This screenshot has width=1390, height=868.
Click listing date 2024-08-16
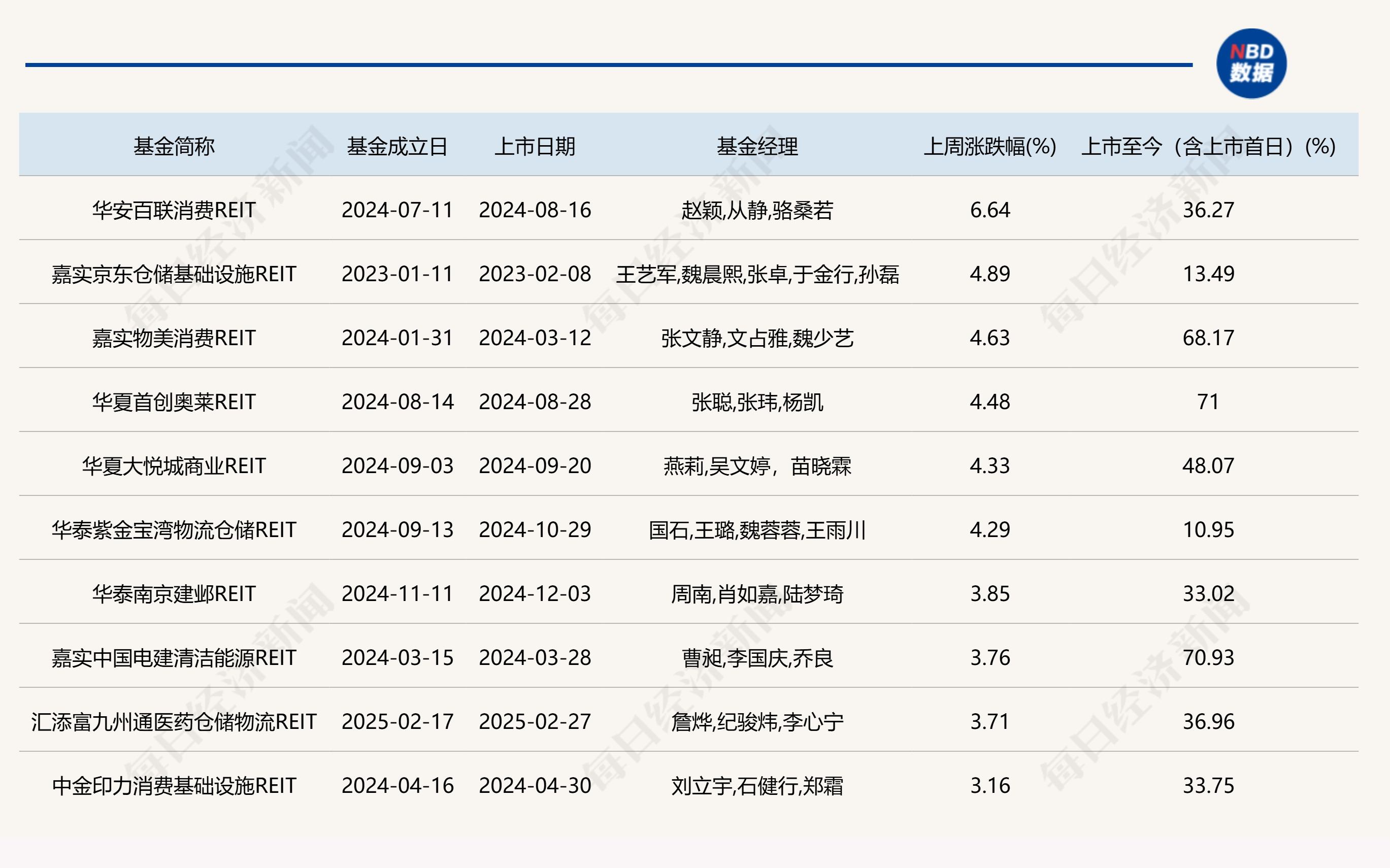click(x=535, y=210)
